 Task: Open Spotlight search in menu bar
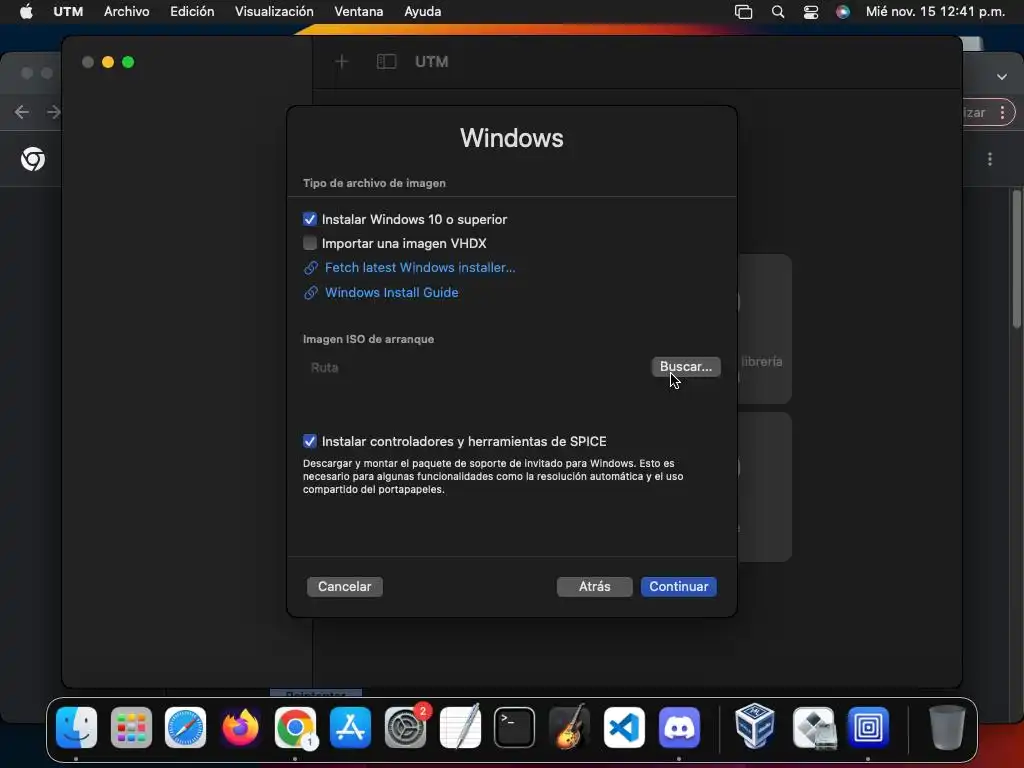(x=778, y=12)
